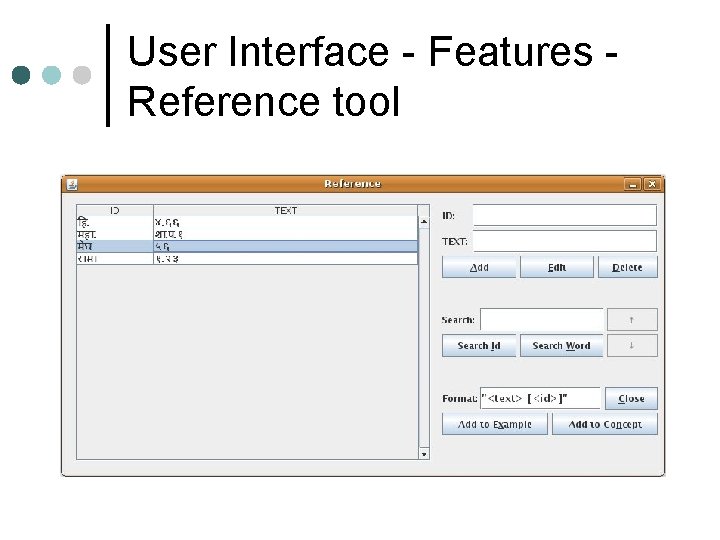This screenshot has height=540, width=720.
Task: Click the Search Word button
Action: point(561,345)
